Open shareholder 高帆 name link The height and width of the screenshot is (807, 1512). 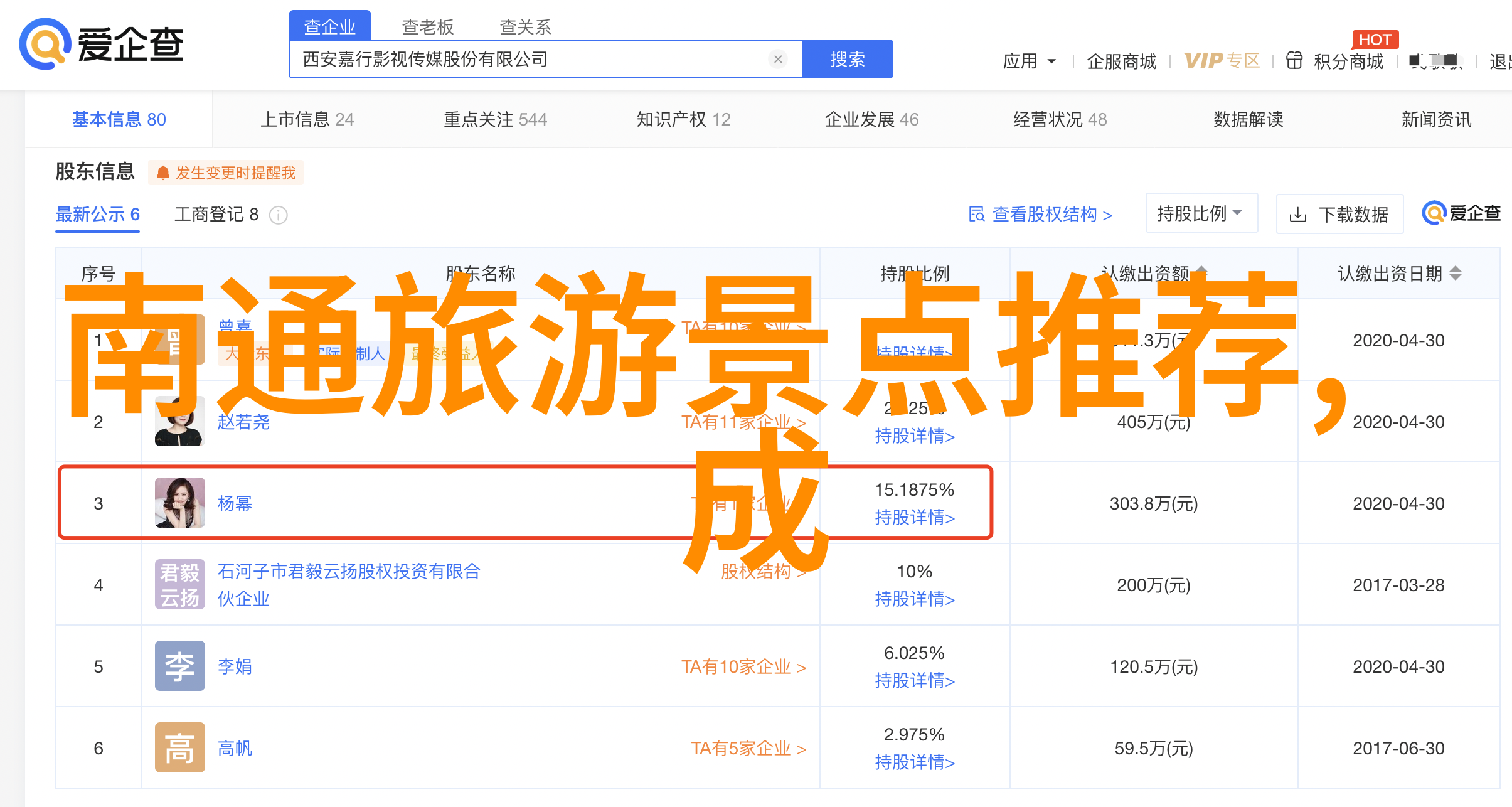[x=235, y=748]
